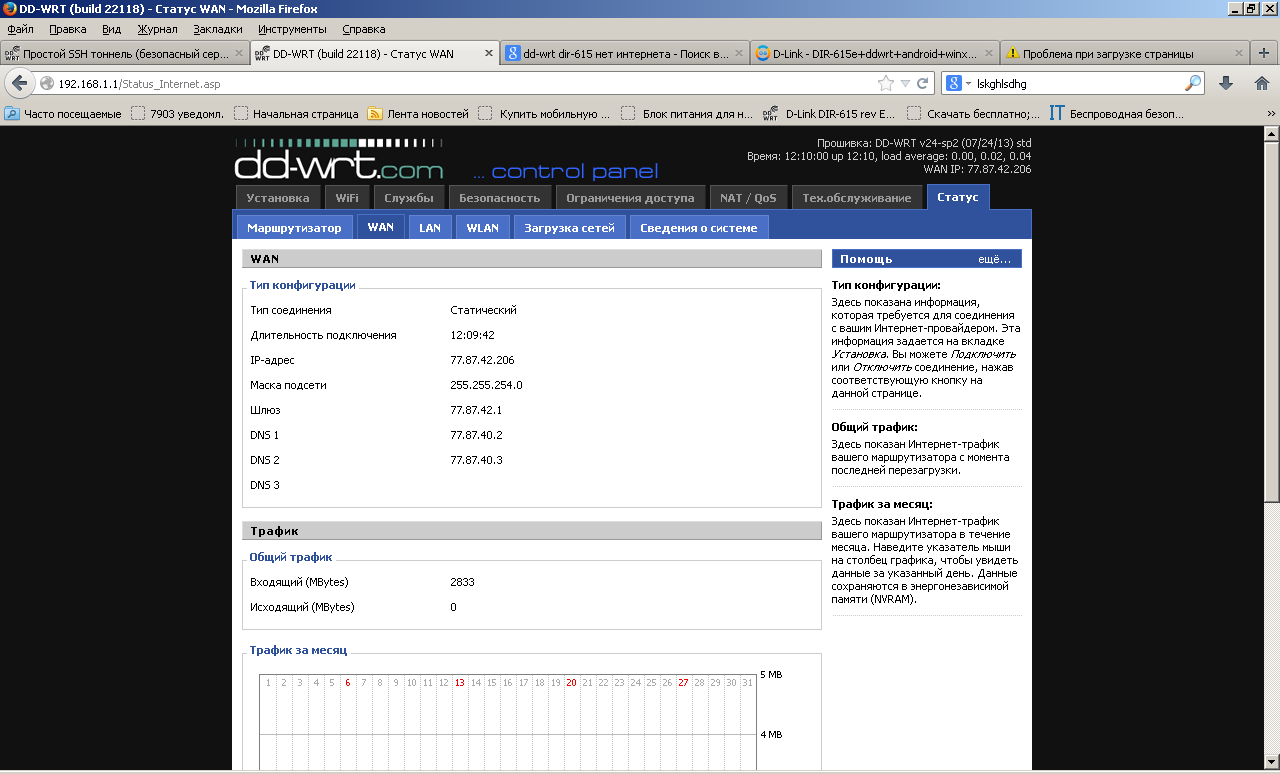Open the Маршрутизатор status sub-tab
This screenshot has height=774, width=1280.
coord(294,228)
